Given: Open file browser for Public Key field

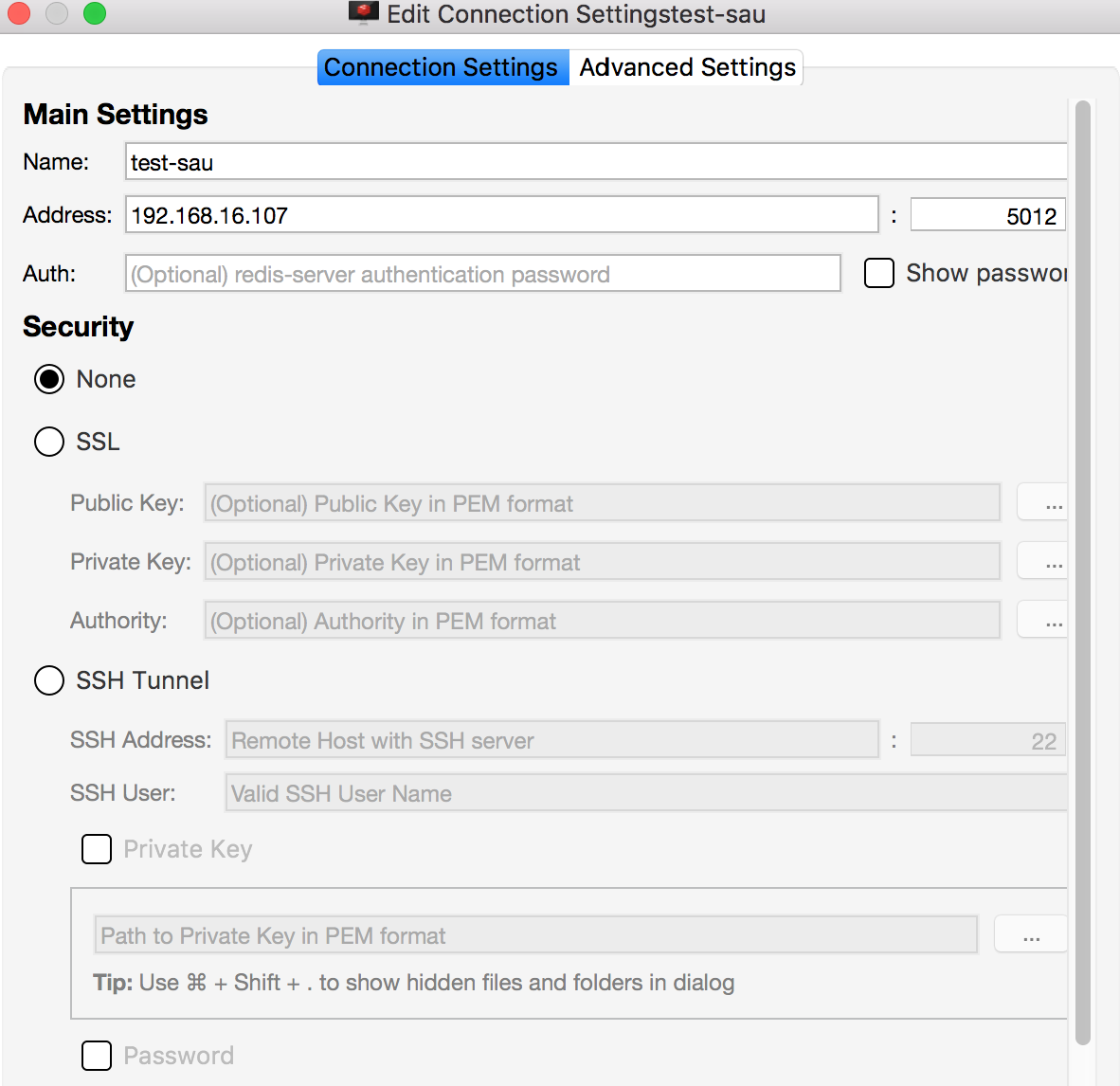Looking at the screenshot, I should pos(1050,502).
